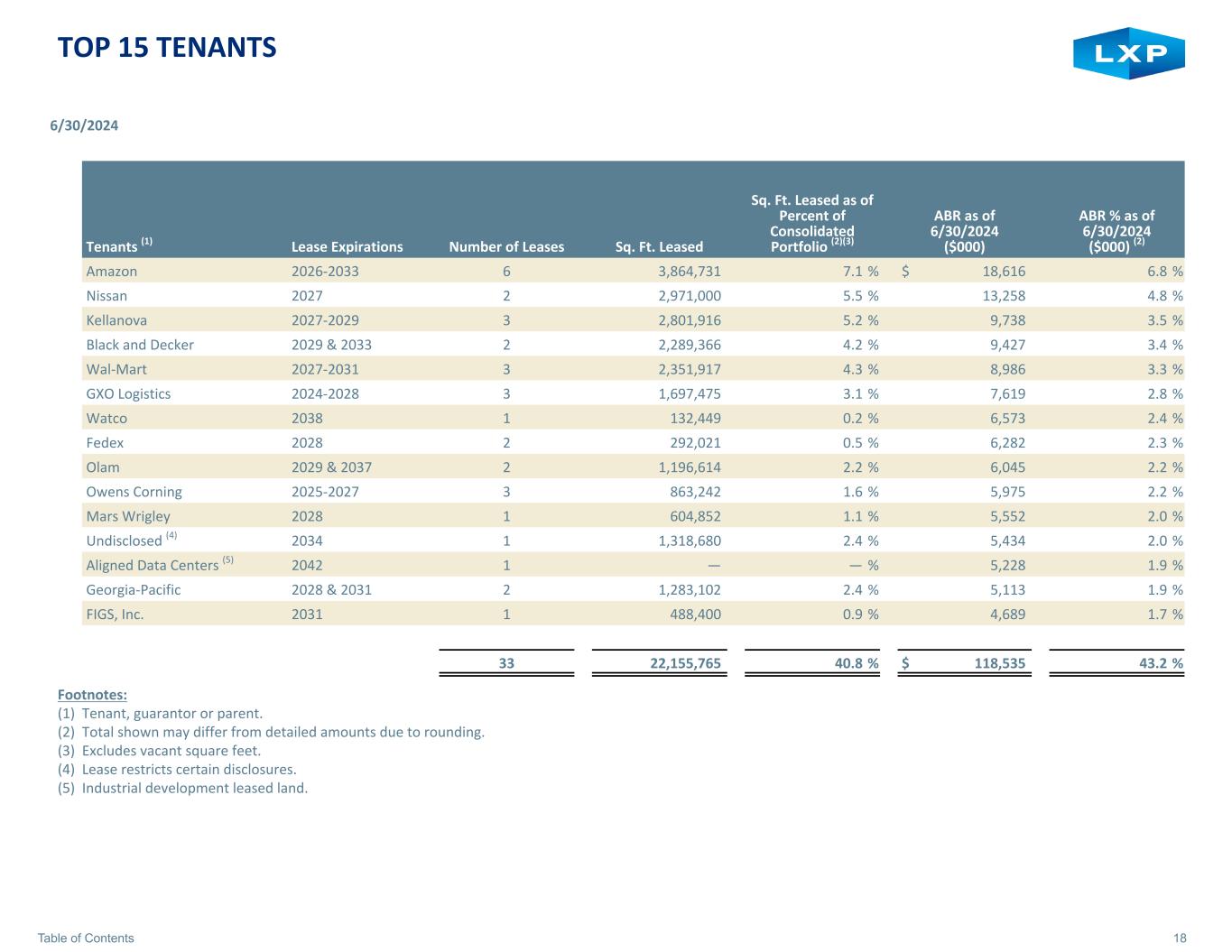This screenshot has width=1232, height=952.
Task: Click the Kellanova tenant cell
Action: 116,319
